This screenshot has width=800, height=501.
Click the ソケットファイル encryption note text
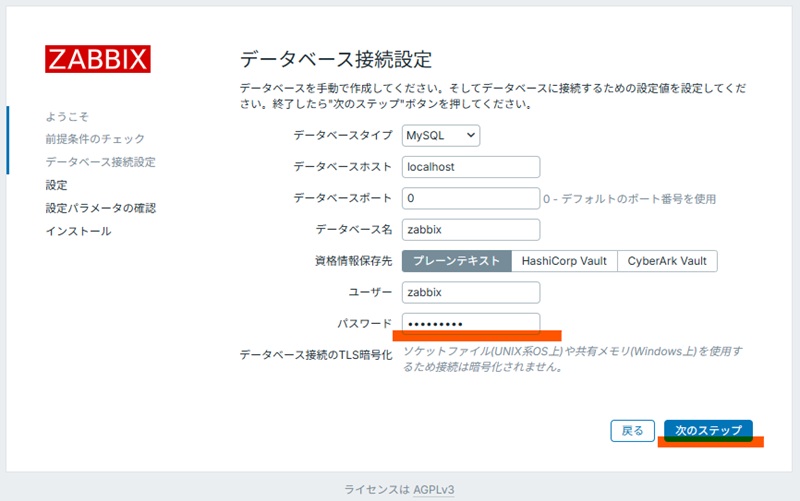572,359
